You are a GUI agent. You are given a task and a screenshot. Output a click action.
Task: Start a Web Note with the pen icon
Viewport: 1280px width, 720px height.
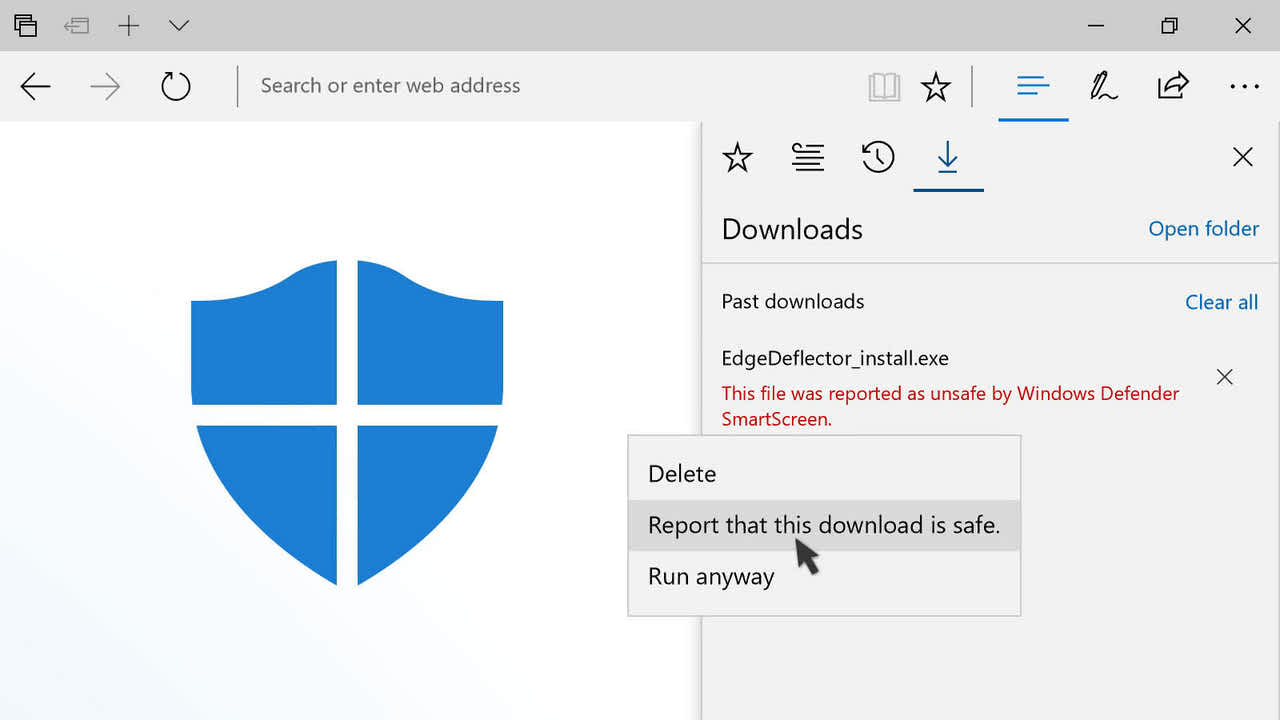pyautogui.click(x=1103, y=86)
